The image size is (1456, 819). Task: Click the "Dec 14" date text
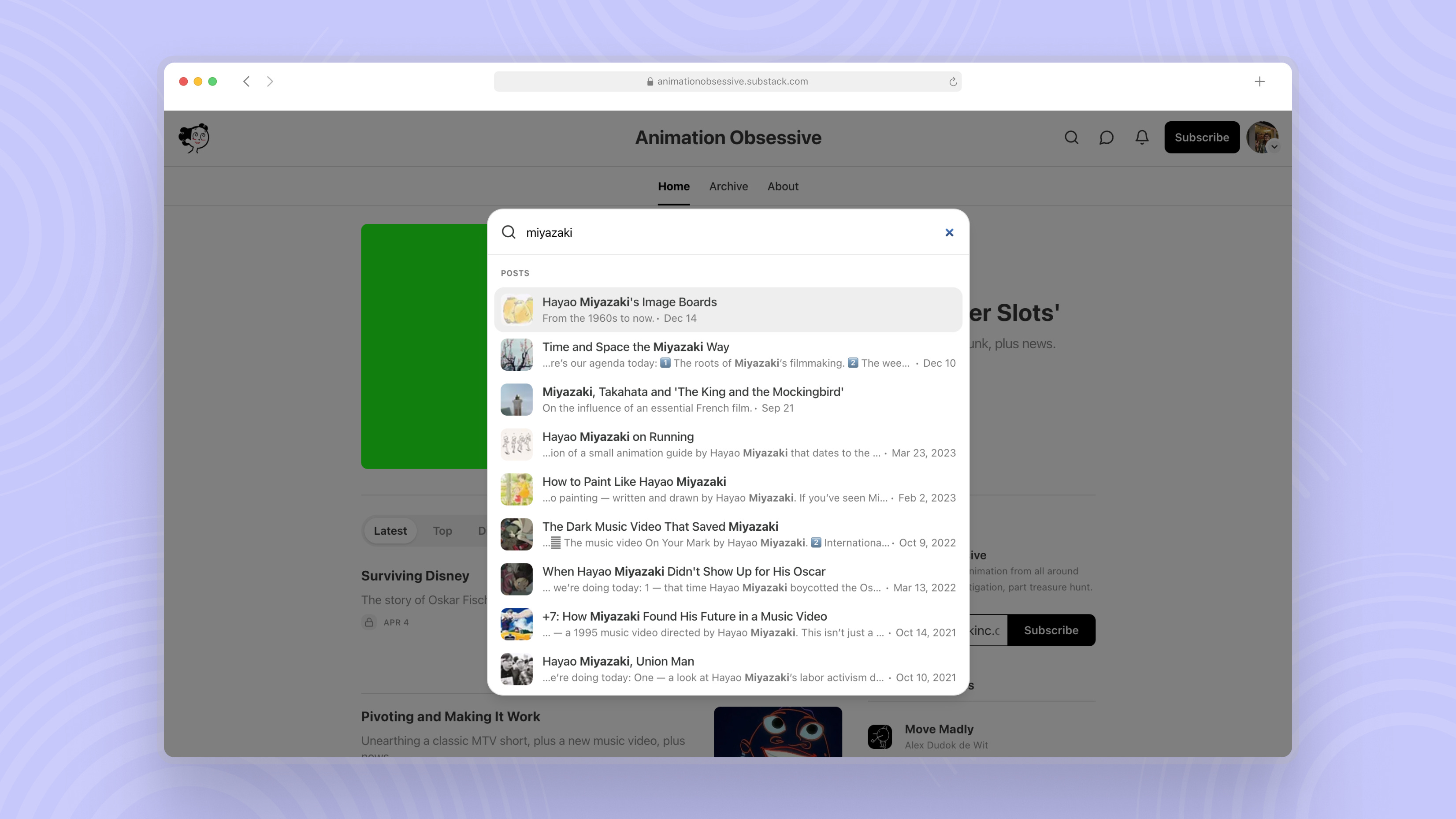[x=680, y=318]
